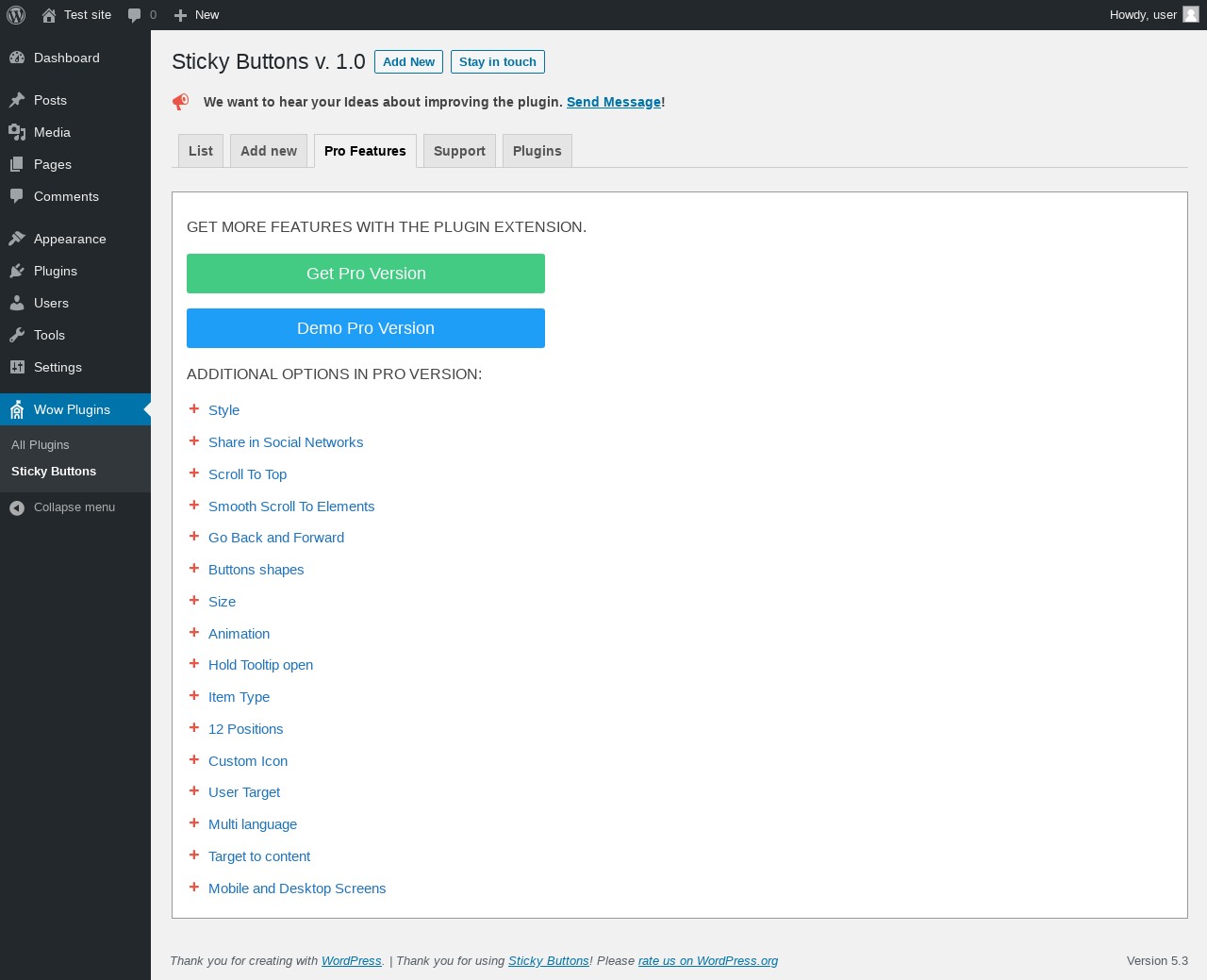Click the Demo Pro Version button
Screen dimensions: 1207x980
pyautogui.click(x=366, y=328)
